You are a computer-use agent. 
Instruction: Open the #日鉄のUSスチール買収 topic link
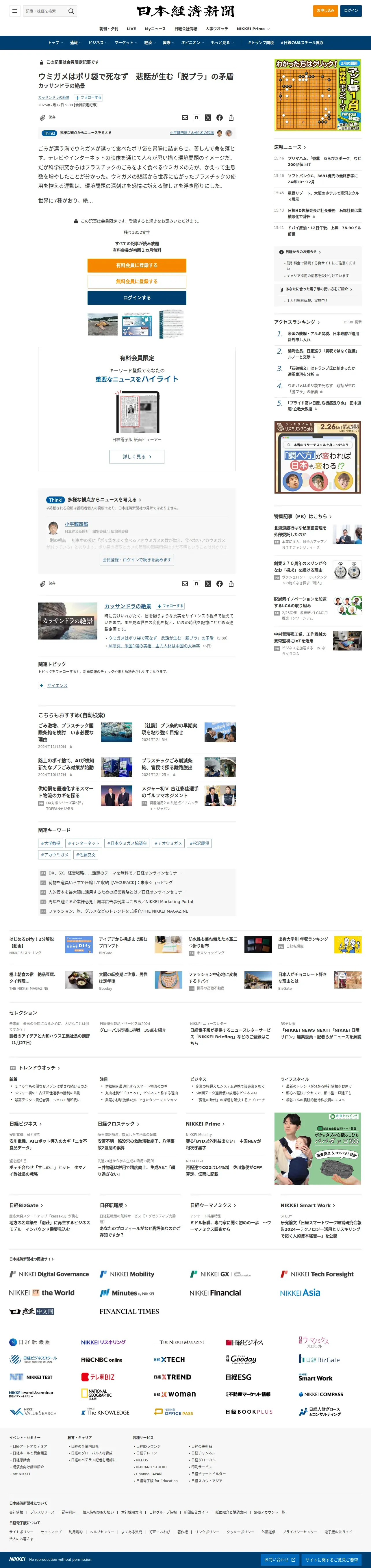click(302, 42)
